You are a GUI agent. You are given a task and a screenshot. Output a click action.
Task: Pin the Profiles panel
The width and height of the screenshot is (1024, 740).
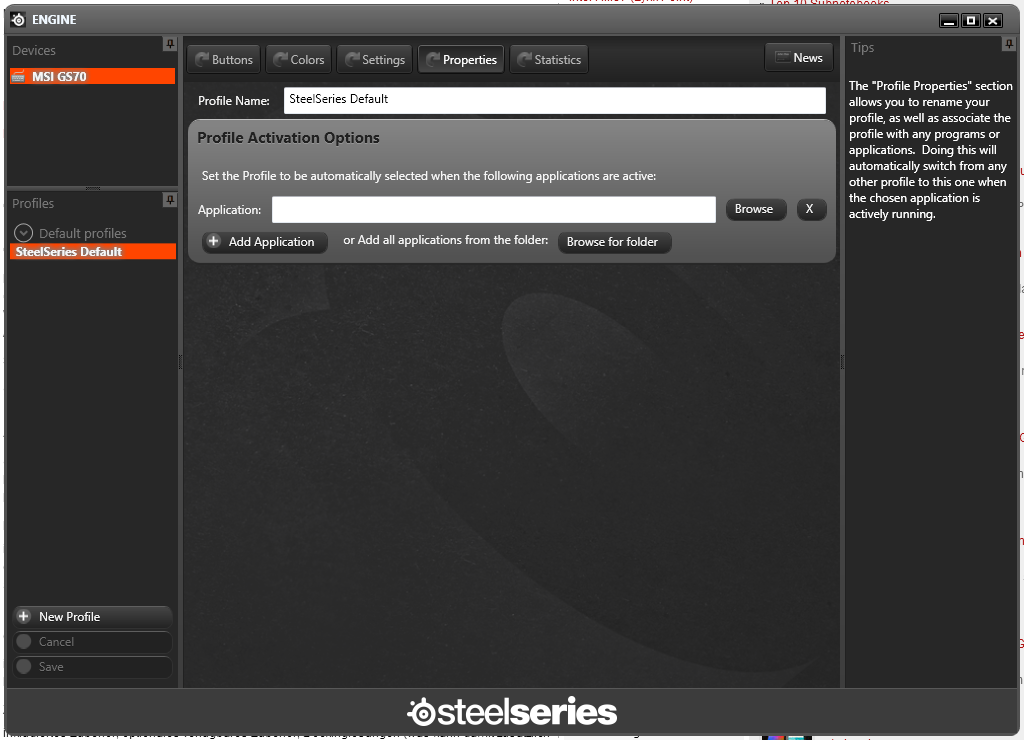point(170,200)
